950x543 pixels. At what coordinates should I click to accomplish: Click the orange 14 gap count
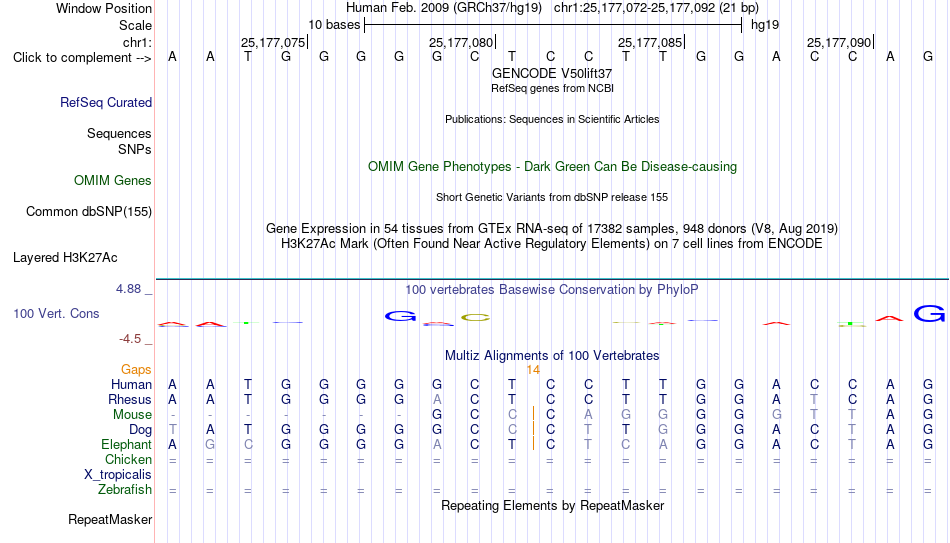pyautogui.click(x=533, y=370)
